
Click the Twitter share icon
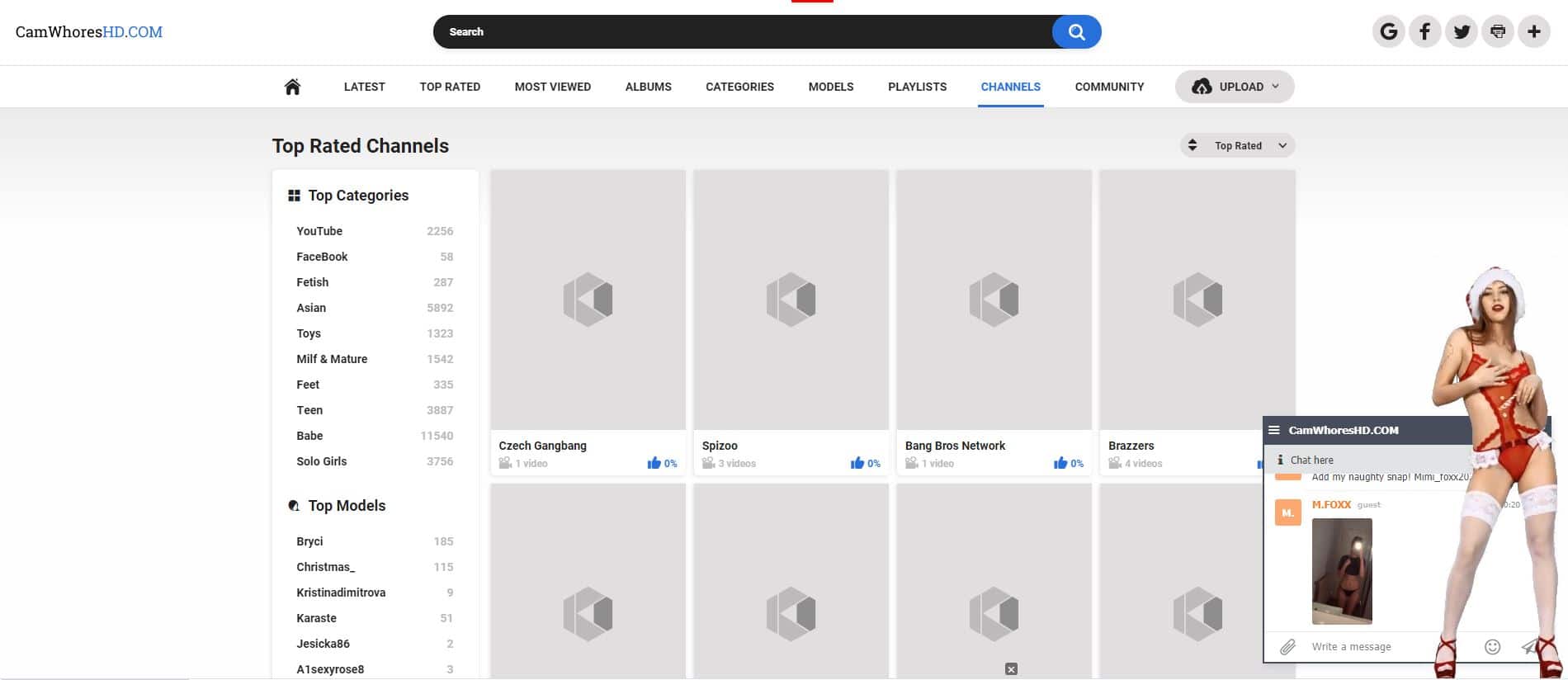(x=1462, y=32)
